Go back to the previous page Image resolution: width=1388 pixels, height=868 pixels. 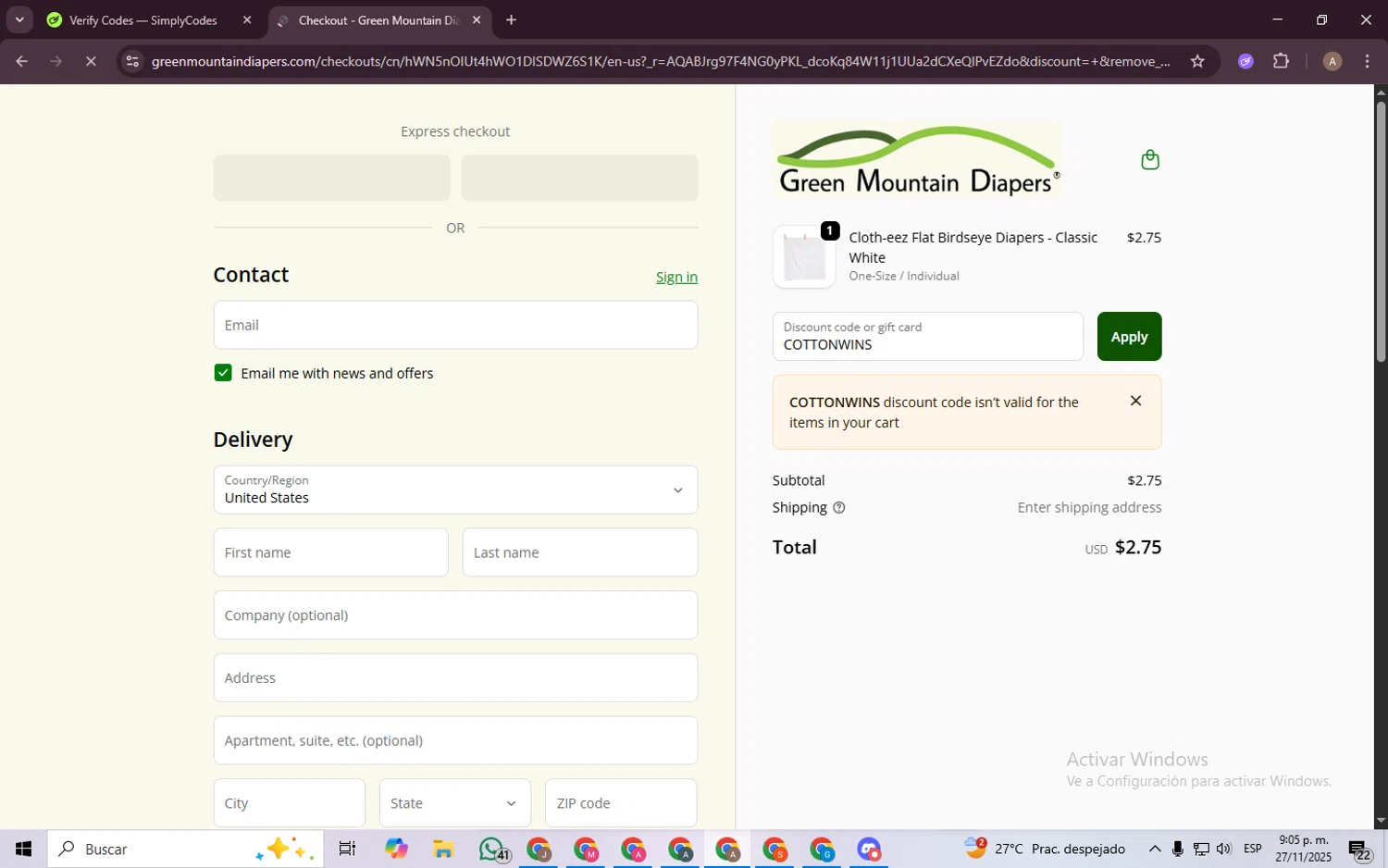pos(21,61)
